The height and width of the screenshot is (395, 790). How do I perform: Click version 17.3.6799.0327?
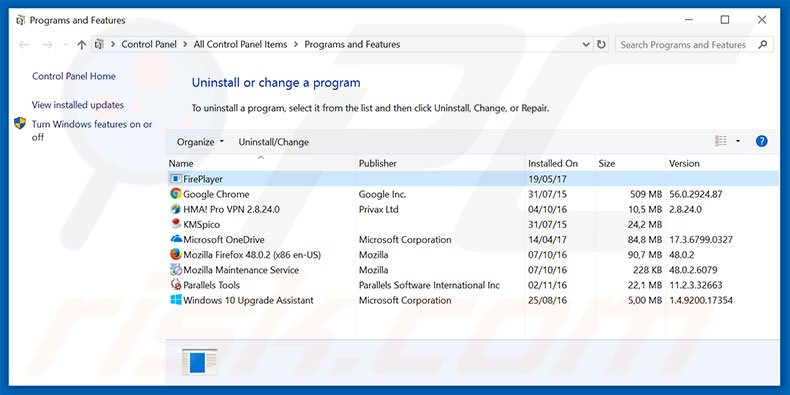(x=701, y=239)
